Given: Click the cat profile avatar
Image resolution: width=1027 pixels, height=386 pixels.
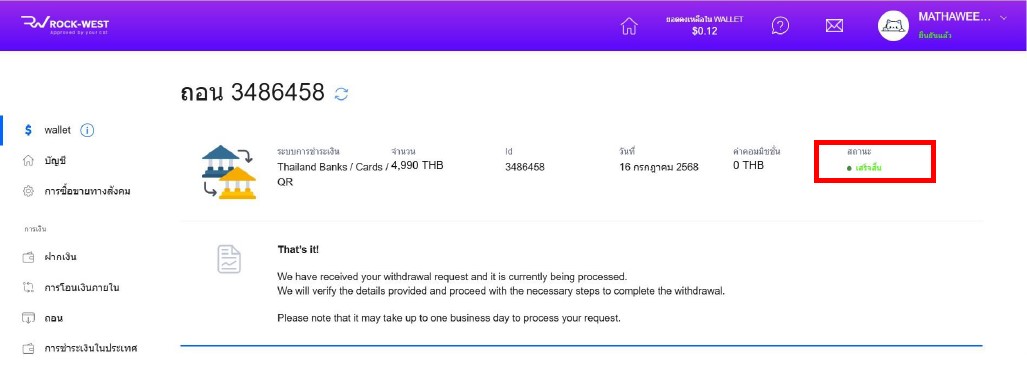Looking at the screenshot, I should point(893,26).
